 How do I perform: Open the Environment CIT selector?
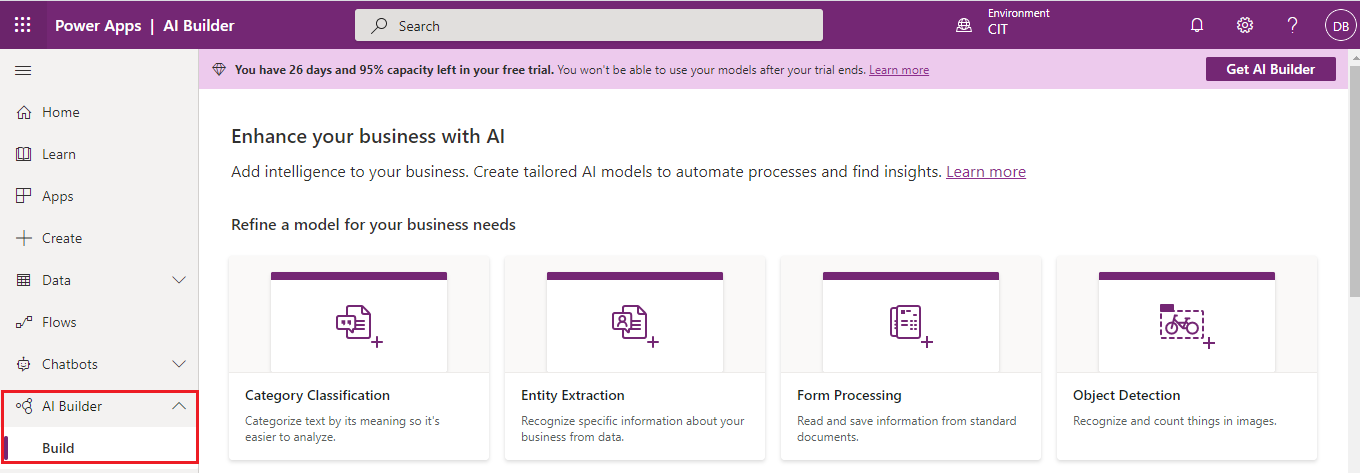tap(1004, 22)
